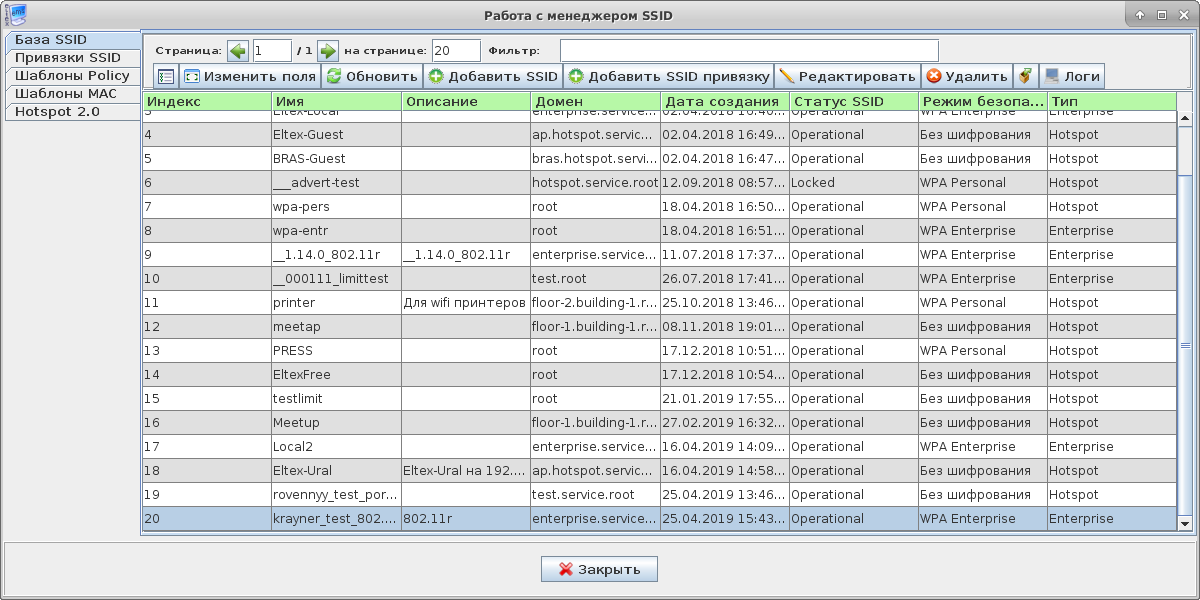Viewport: 1200px width, 600px height.
Task: Click the table scrollbar down arrow
Action: click(x=1185, y=523)
